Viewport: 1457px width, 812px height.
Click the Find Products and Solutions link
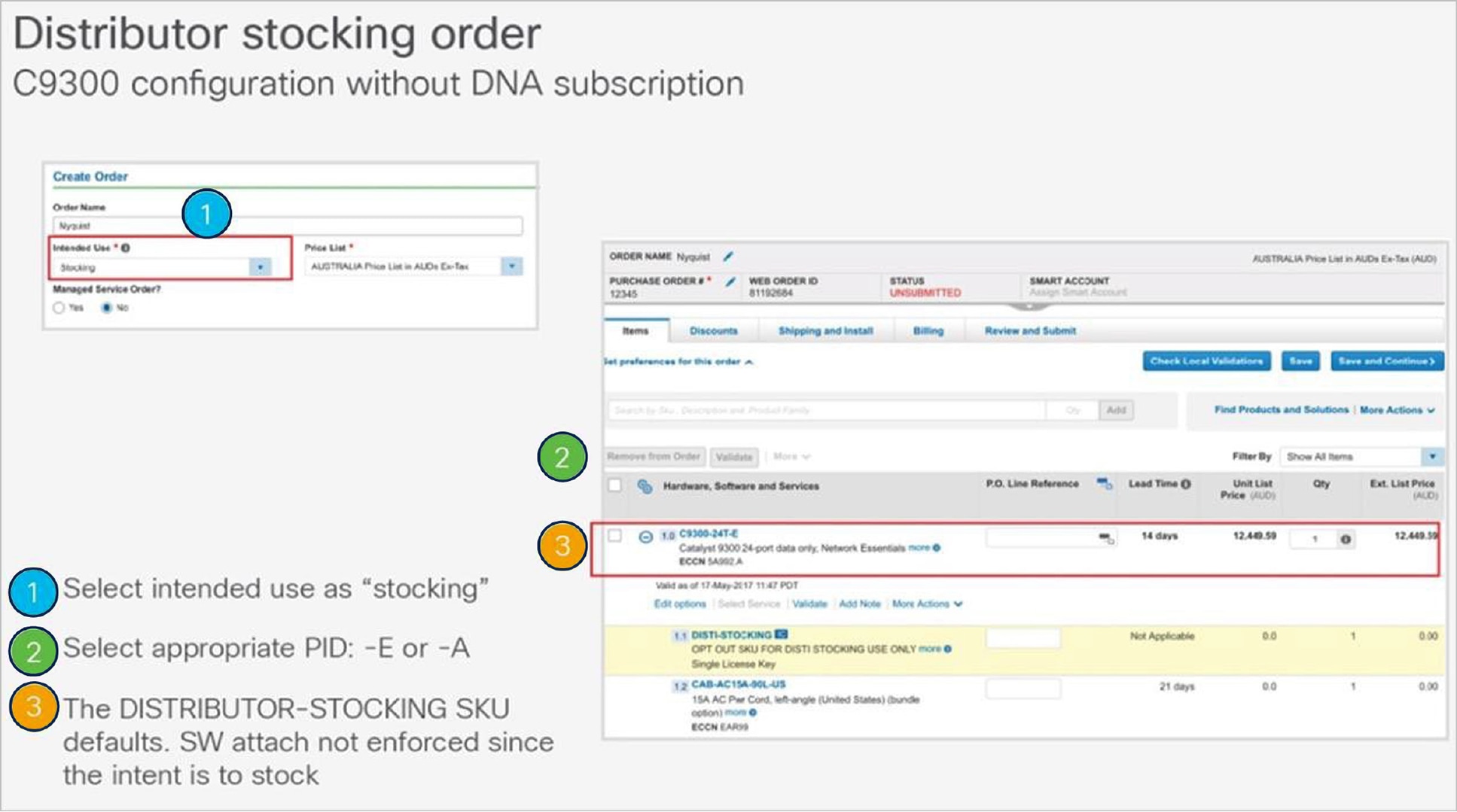pos(1281,410)
